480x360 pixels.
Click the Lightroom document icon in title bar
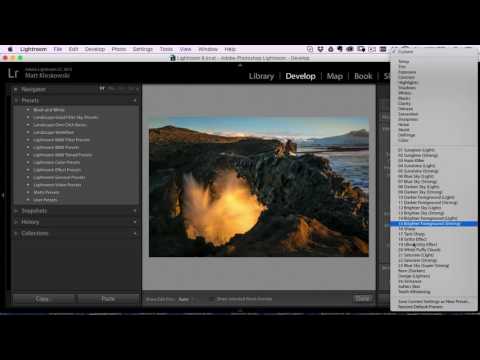click(x=173, y=58)
